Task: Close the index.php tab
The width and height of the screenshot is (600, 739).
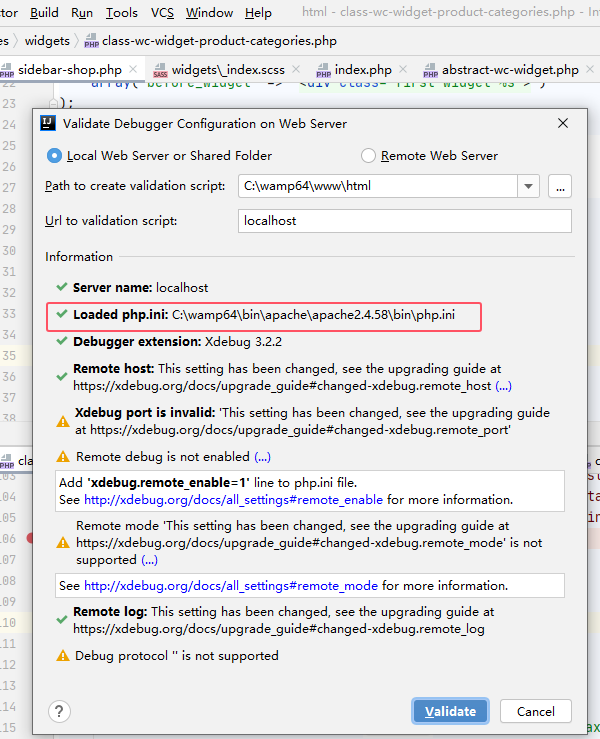Action: point(403,69)
